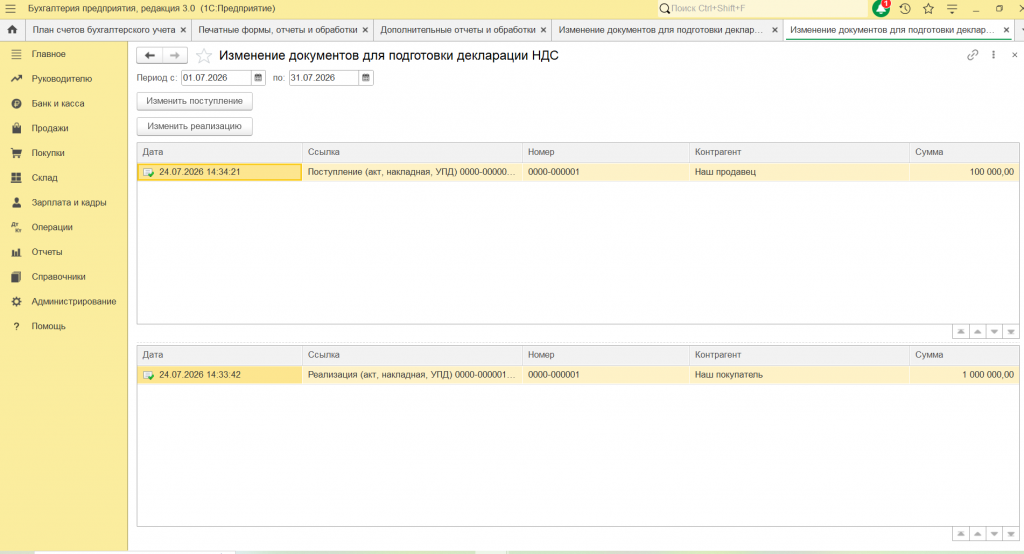
Task: Open Банк и касса section label
Action: [x=57, y=104]
